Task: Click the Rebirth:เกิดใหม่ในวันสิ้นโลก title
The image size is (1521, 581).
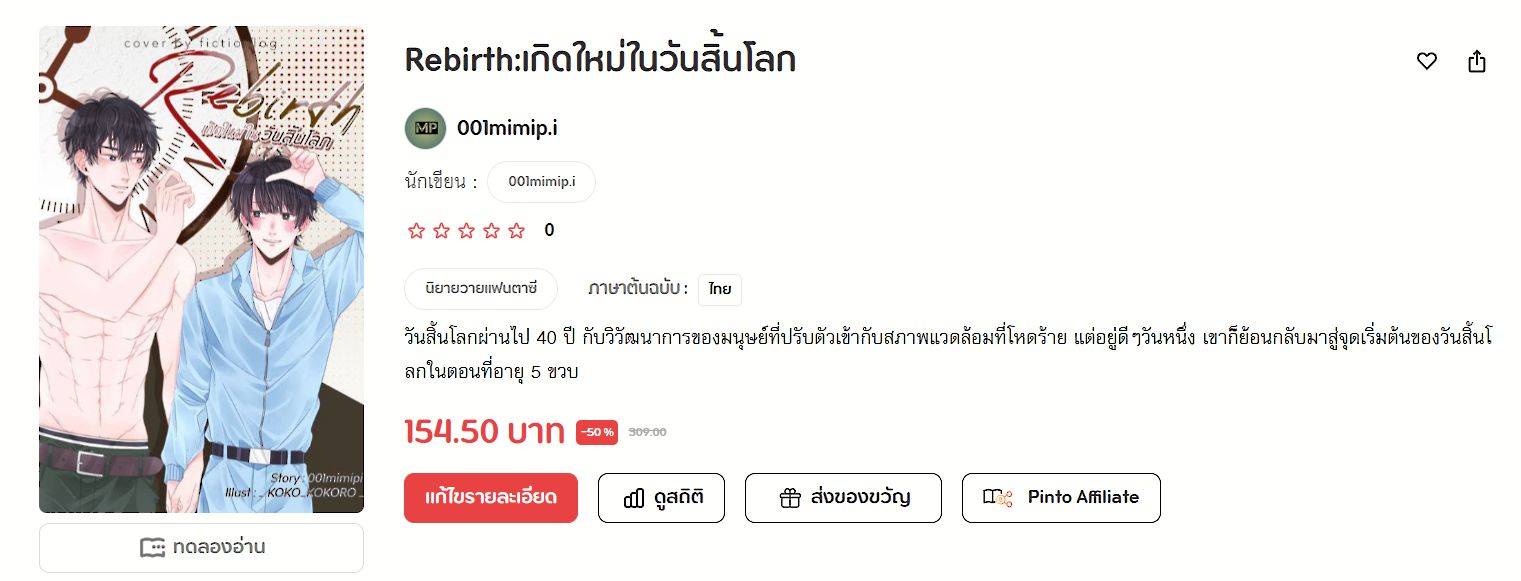Action: coord(600,60)
